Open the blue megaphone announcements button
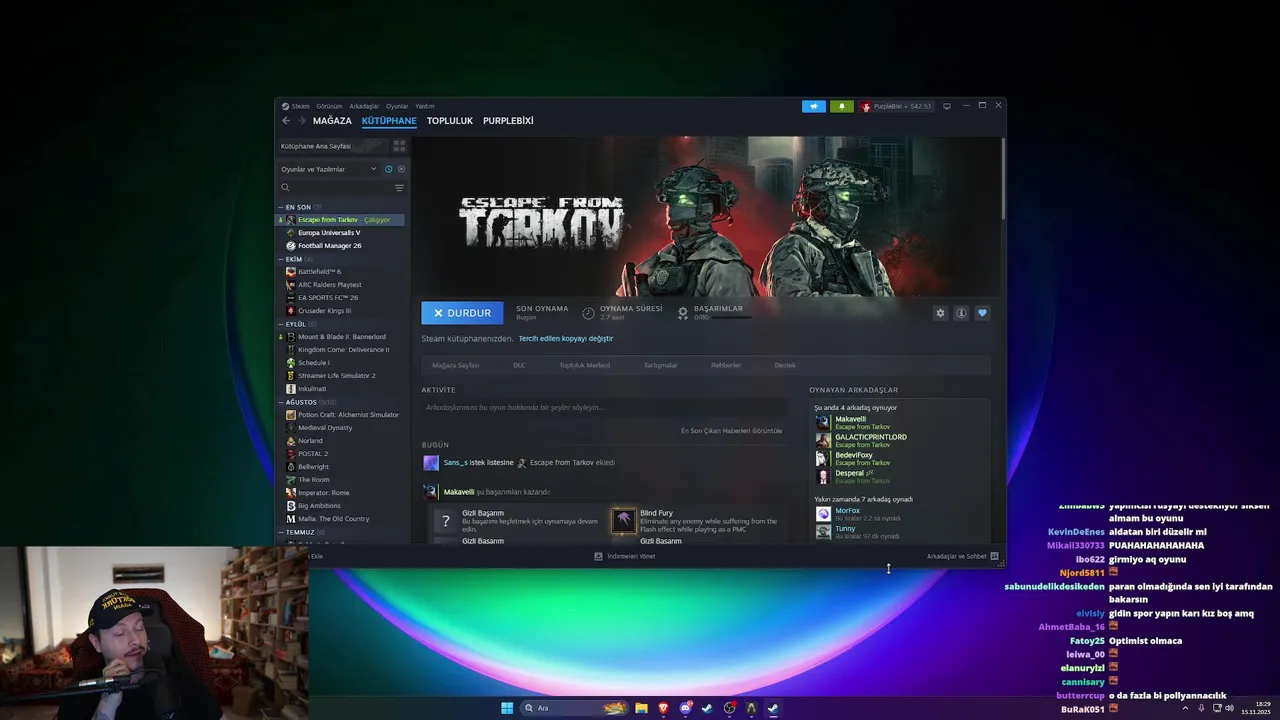 point(814,106)
